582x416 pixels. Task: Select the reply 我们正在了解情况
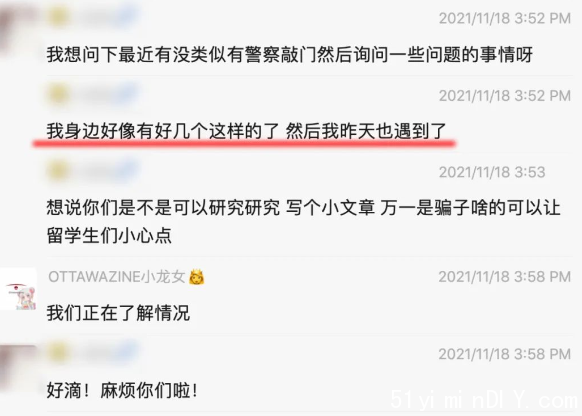pos(118,313)
